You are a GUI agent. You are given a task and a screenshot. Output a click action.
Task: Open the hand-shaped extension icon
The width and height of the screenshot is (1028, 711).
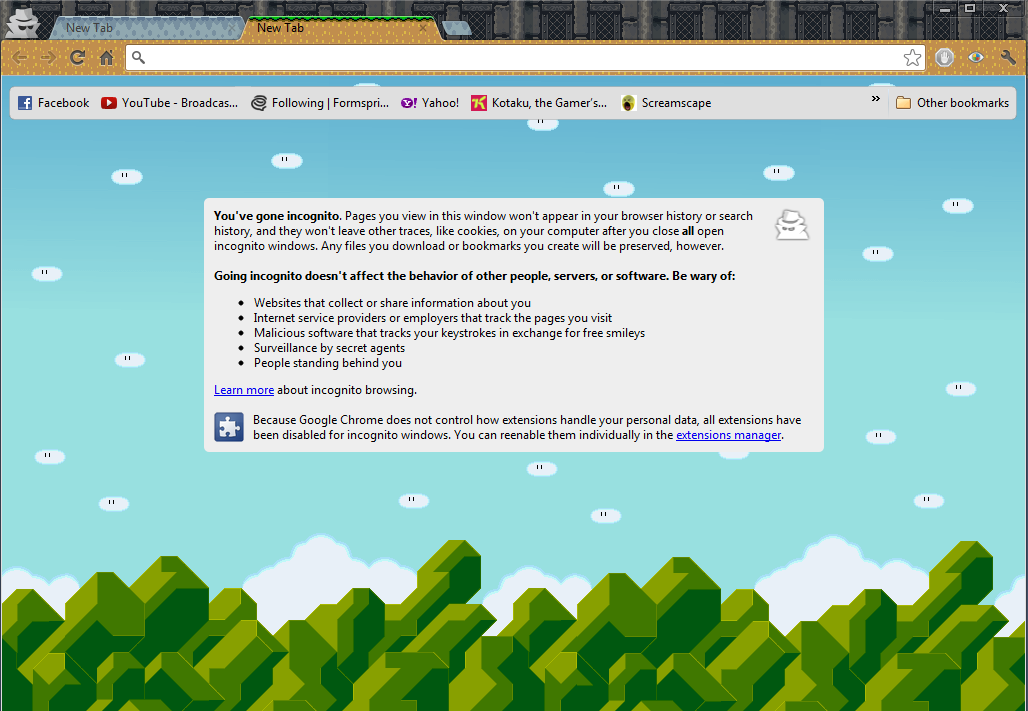944,58
